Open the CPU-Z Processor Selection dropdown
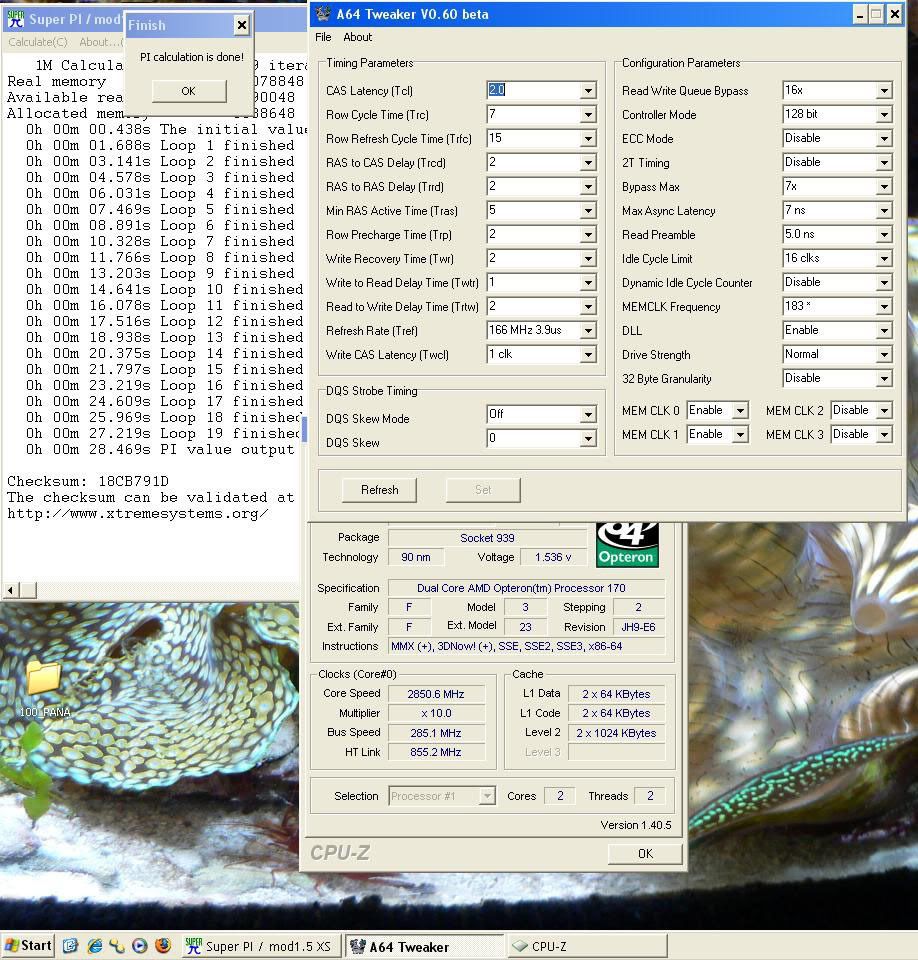This screenshot has height=960, width=918. coord(487,796)
